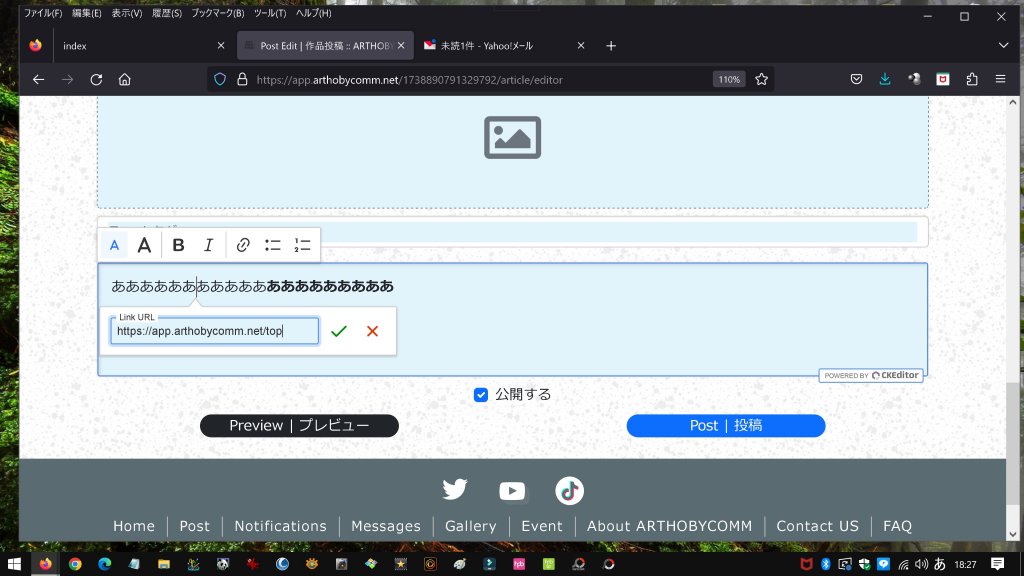The width and height of the screenshot is (1024, 576).
Task: Open ツール(T) menu
Action: click(270, 13)
